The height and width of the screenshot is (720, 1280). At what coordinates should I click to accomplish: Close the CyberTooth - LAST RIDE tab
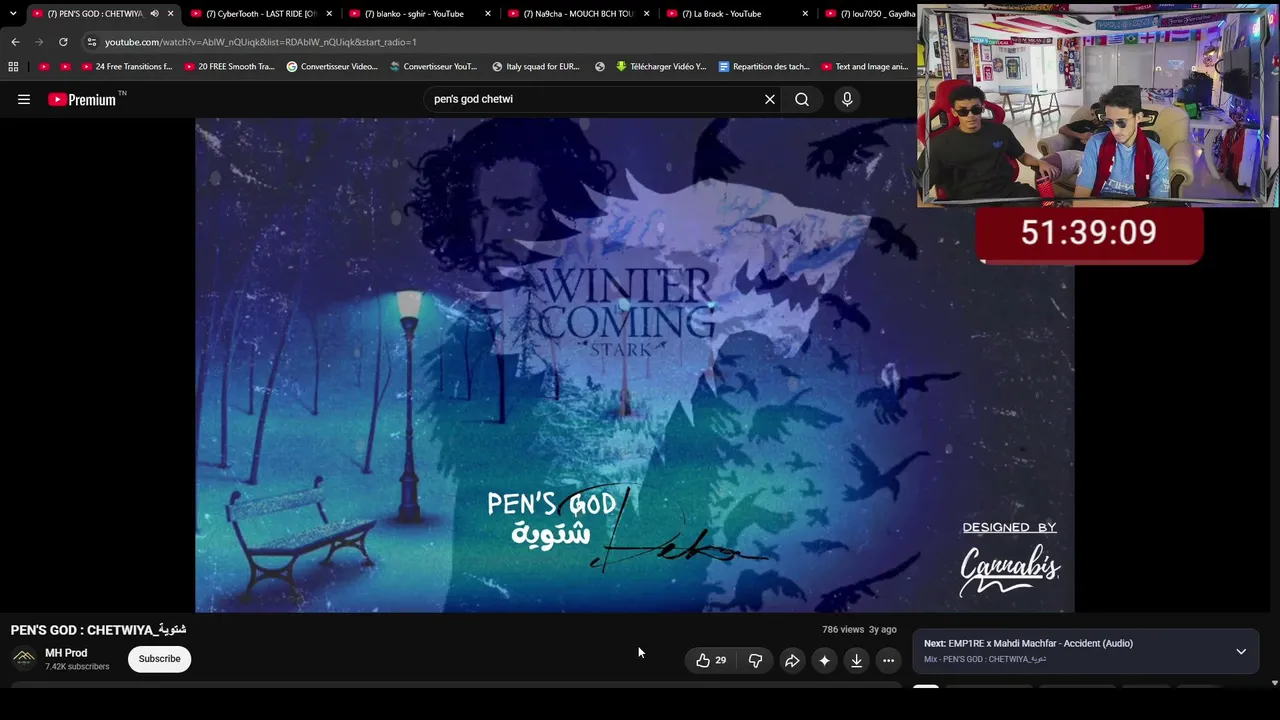(329, 14)
